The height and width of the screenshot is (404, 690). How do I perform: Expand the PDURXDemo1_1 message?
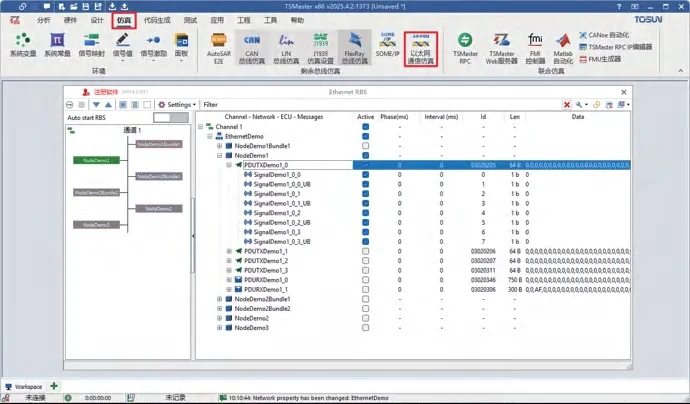[229, 290]
